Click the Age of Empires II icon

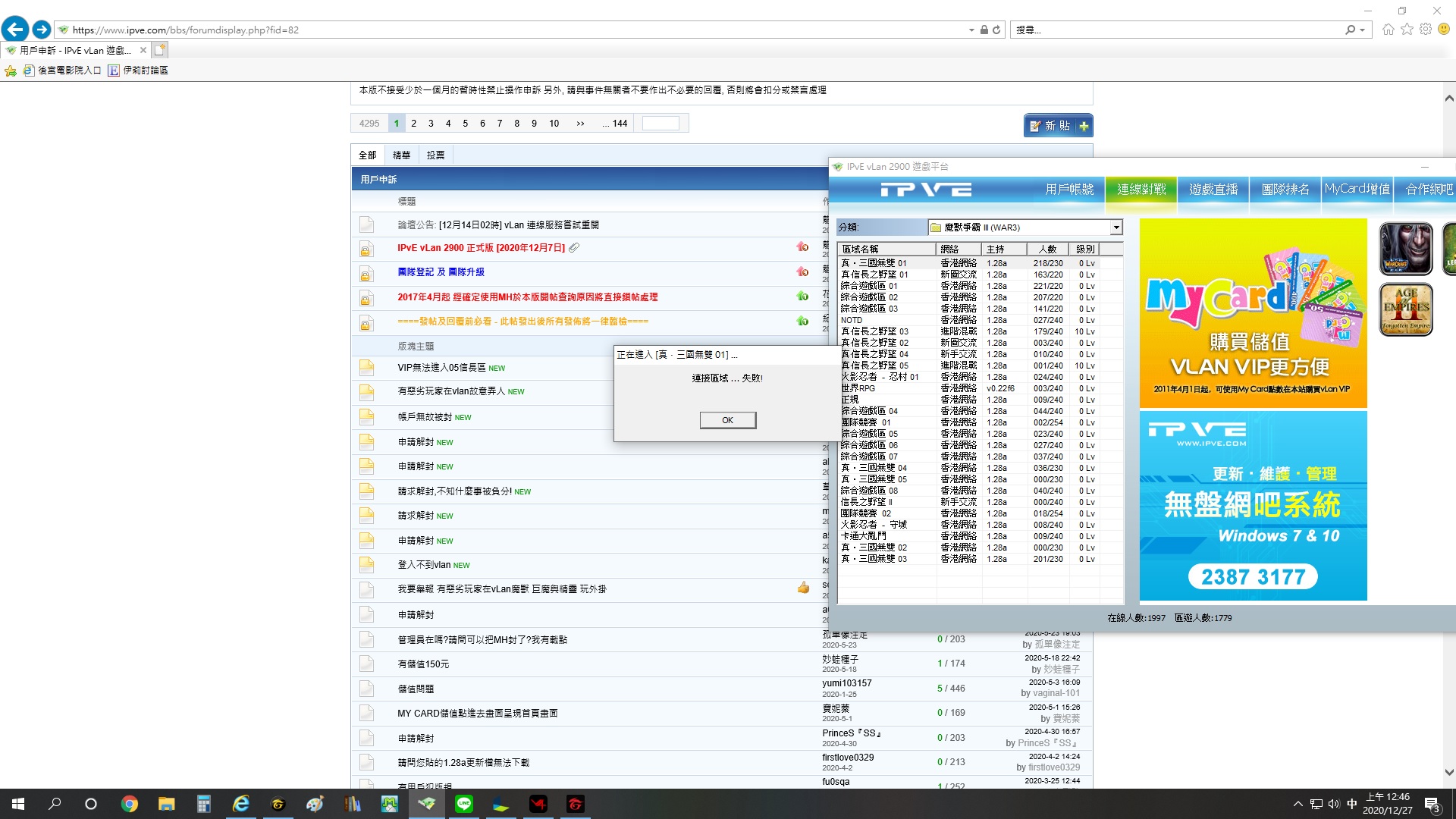pyautogui.click(x=1405, y=309)
